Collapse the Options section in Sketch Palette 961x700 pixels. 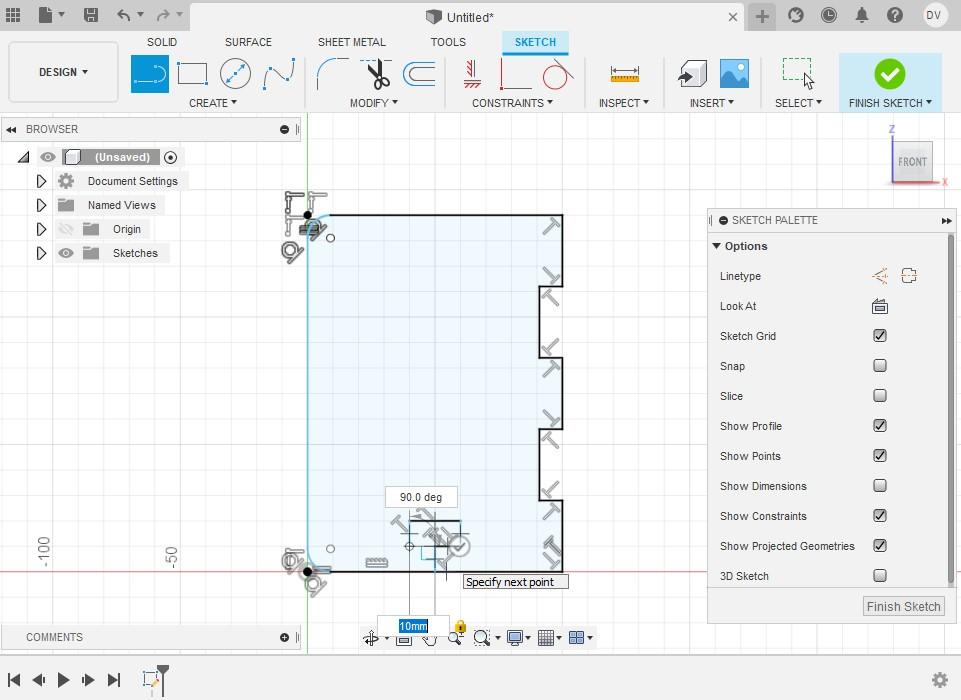click(x=716, y=246)
